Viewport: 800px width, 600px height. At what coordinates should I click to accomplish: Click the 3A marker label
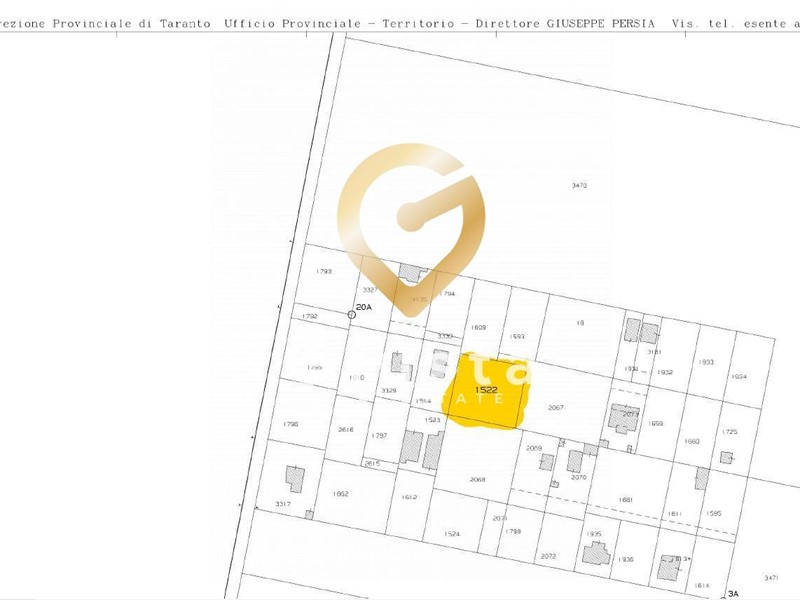733,594
